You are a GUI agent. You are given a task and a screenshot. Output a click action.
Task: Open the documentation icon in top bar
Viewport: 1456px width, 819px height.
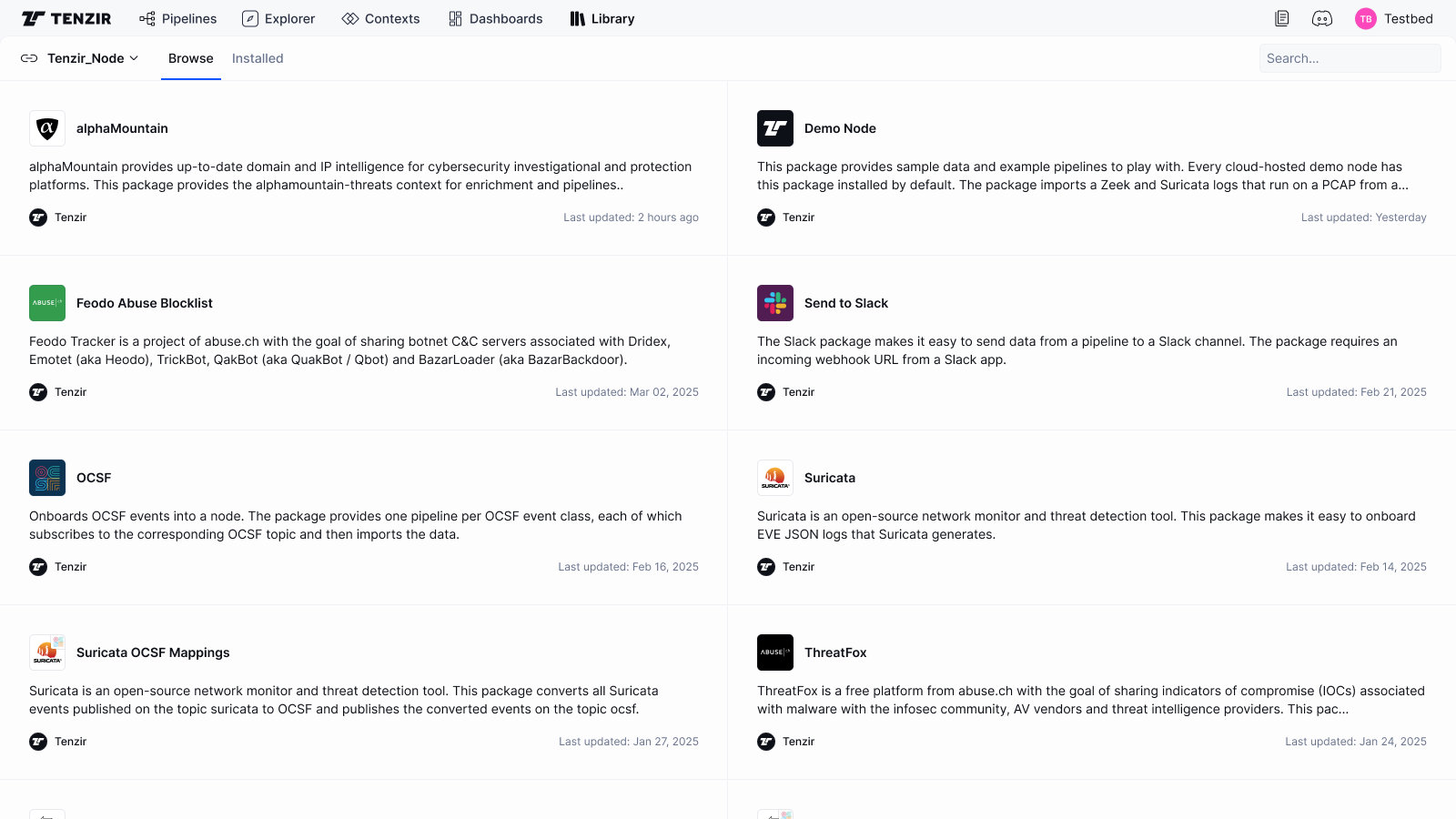(1281, 18)
